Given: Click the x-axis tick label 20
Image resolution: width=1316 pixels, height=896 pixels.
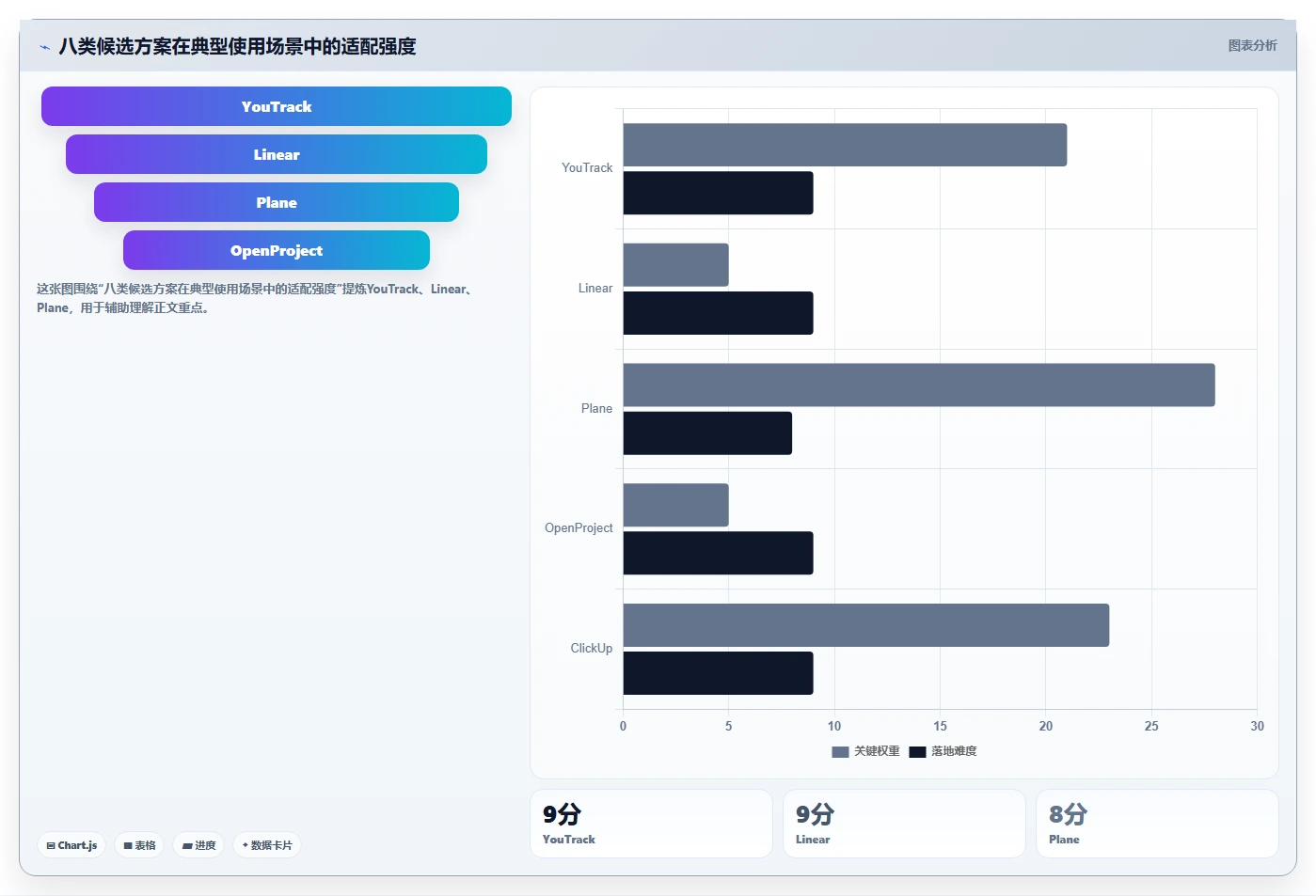Looking at the screenshot, I should [1046, 726].
